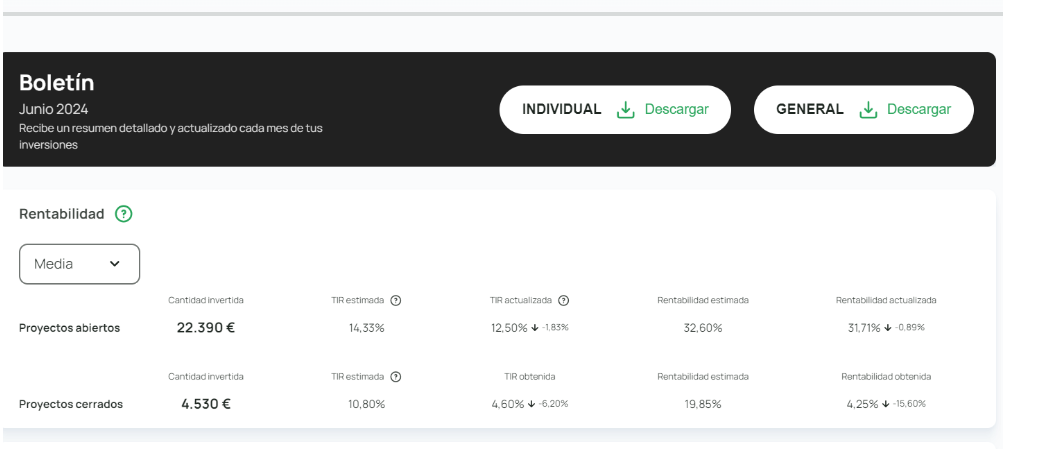Click the 32,60% Rentabilidad estimada value

click(x=702, y=329)
